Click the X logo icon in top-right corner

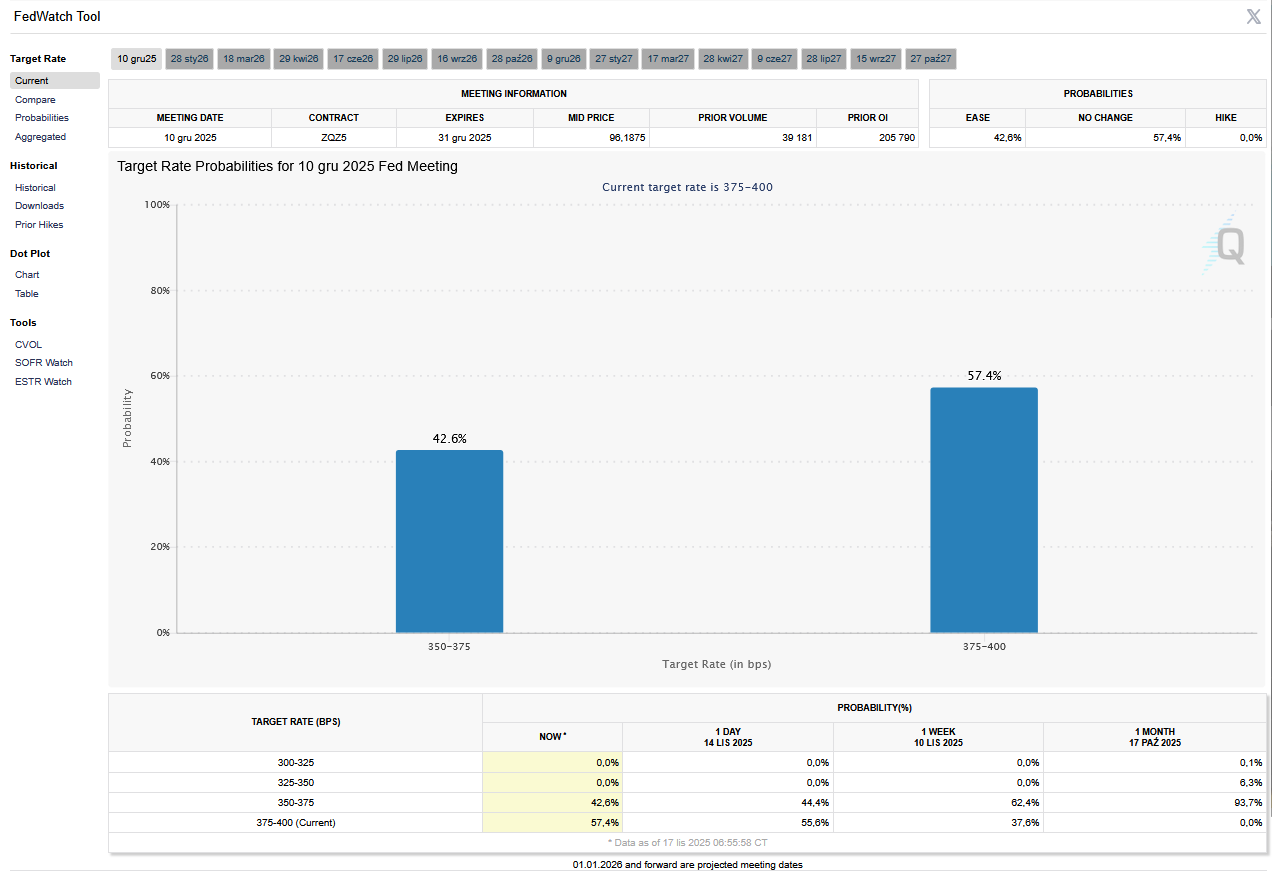point(1253,16)
